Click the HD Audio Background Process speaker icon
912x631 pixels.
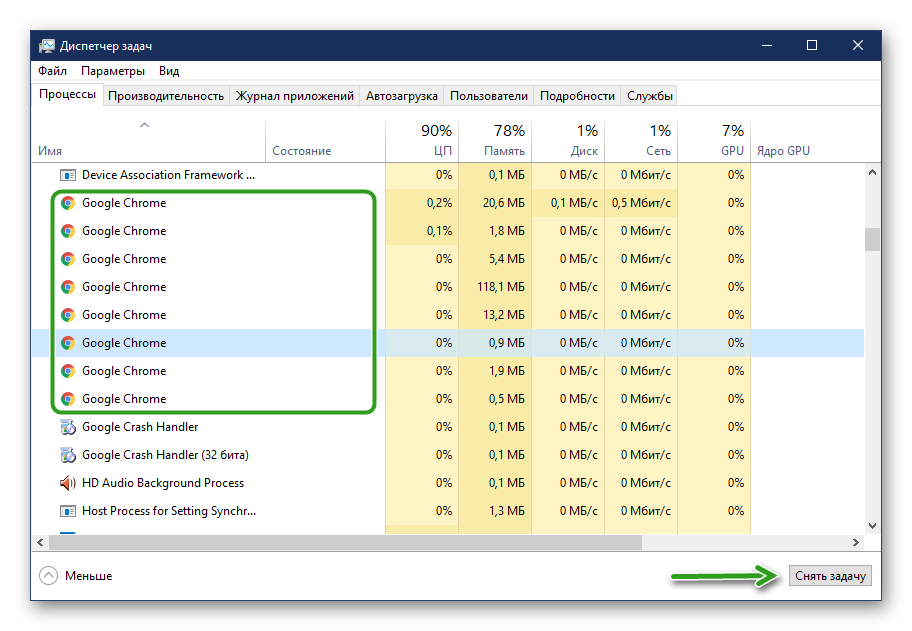(x=68, y=483)
